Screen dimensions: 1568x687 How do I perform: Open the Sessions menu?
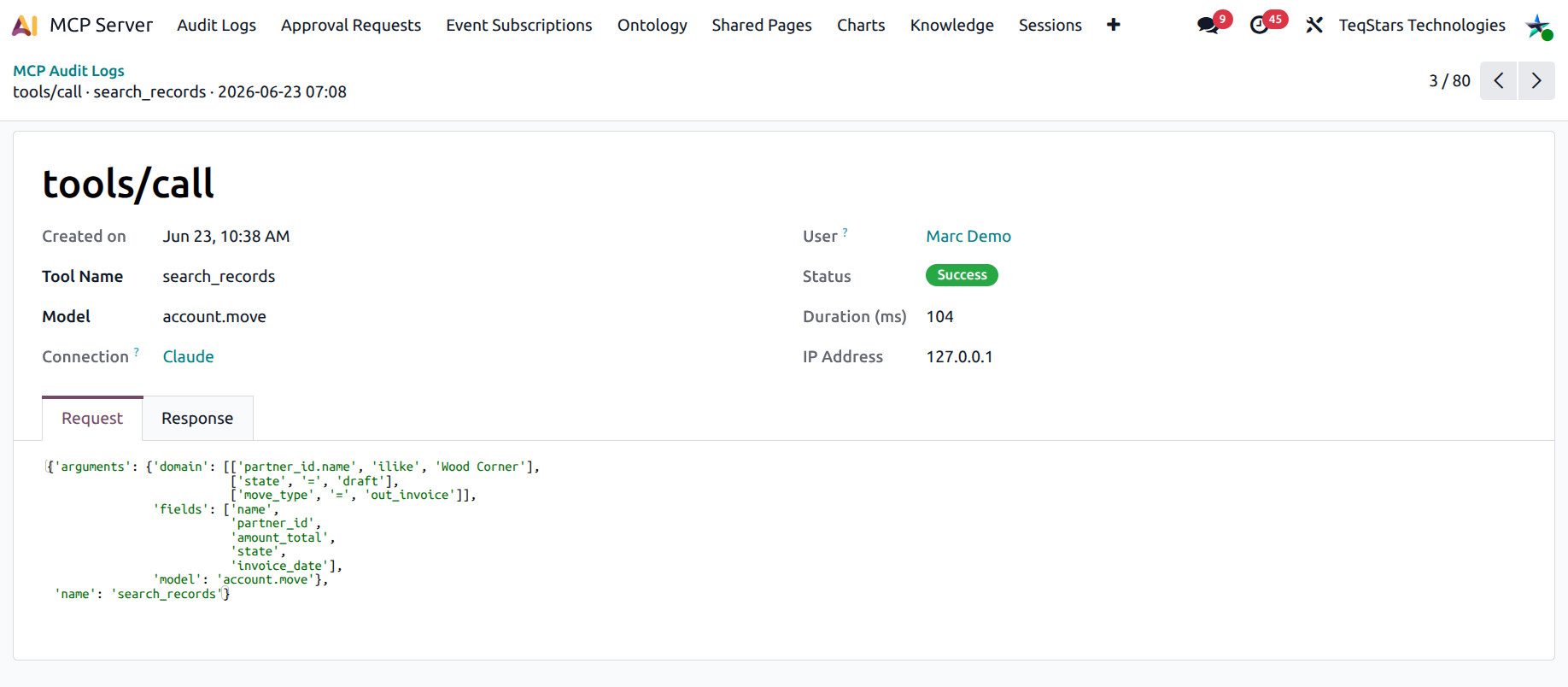pos(1050,25)
